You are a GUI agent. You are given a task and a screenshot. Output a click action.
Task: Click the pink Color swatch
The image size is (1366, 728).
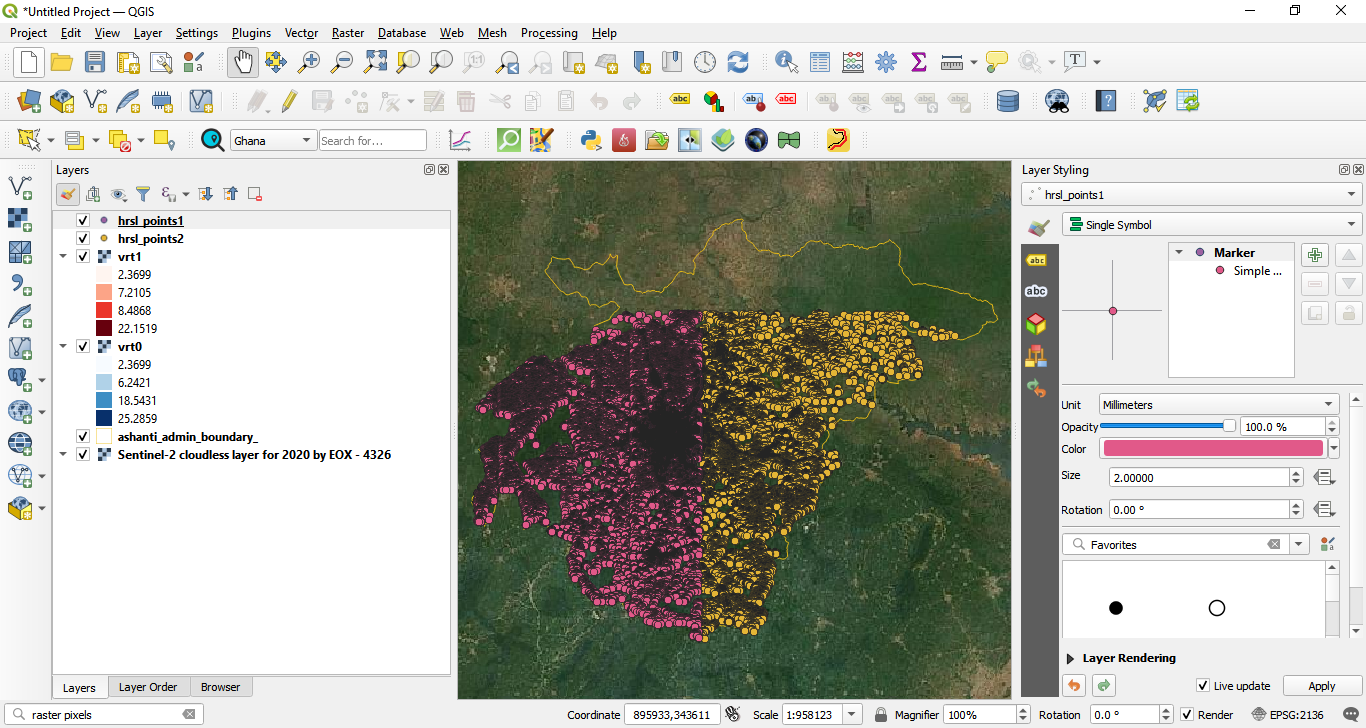pyautogui.click(x=1212, y=448)
